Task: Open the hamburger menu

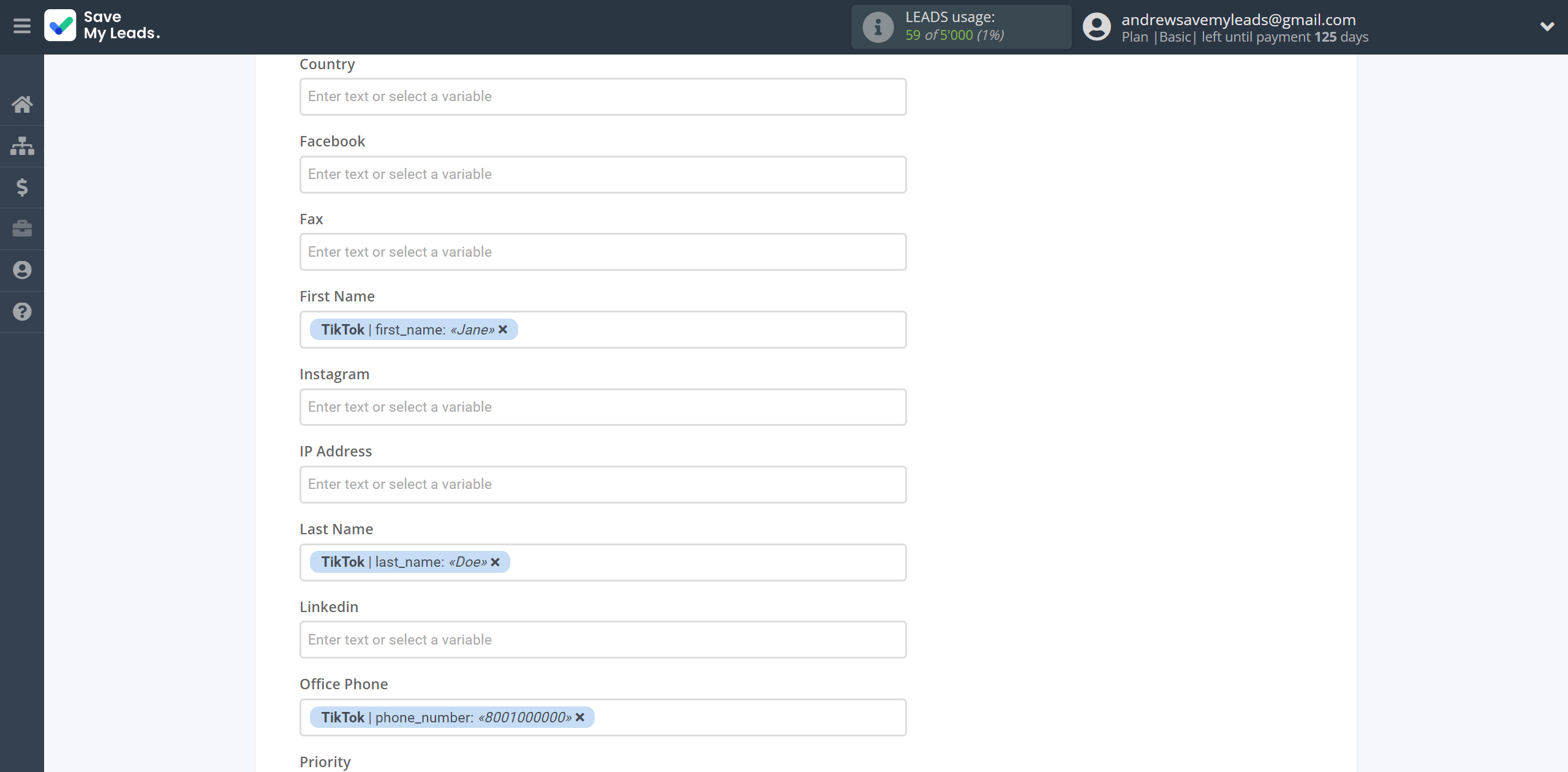Action: click(22, 26)
